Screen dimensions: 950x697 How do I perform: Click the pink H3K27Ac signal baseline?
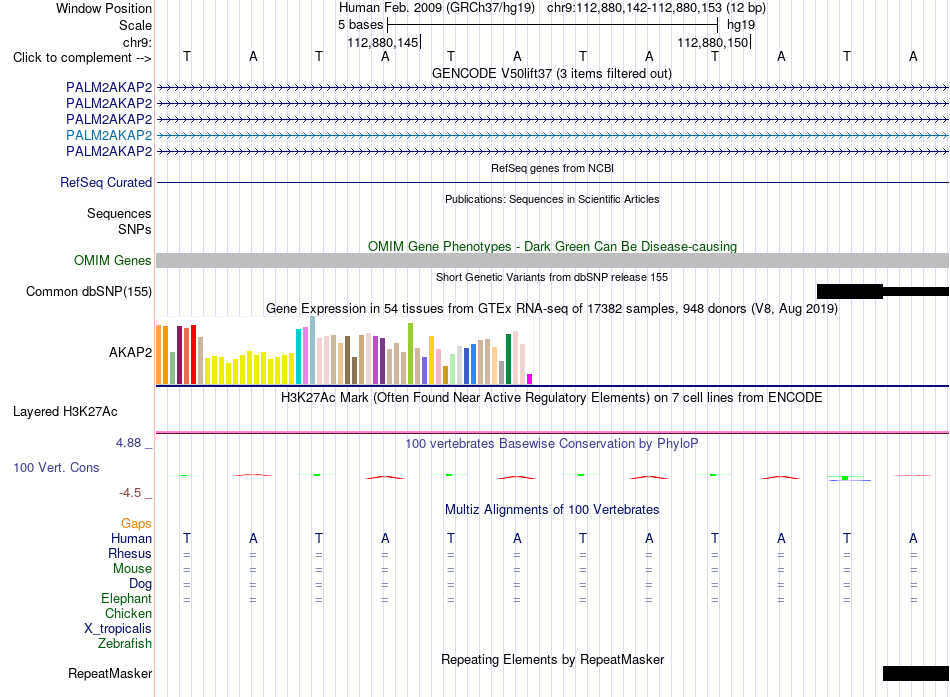pos(553,433)
